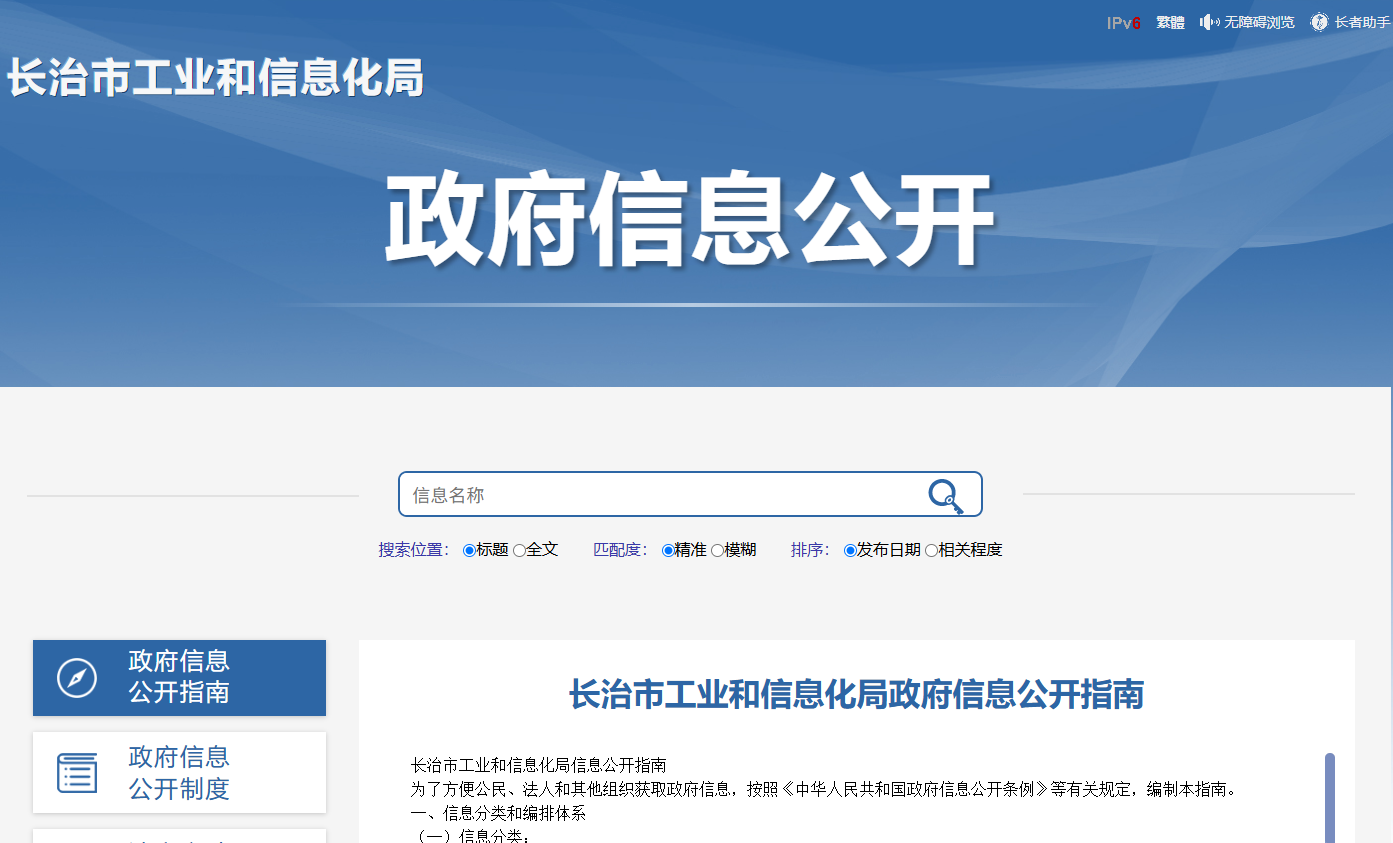Switch to traditional Chinese 繁體
The width and height of the screenshot is (1393, 843).
tap(1171, 22)
